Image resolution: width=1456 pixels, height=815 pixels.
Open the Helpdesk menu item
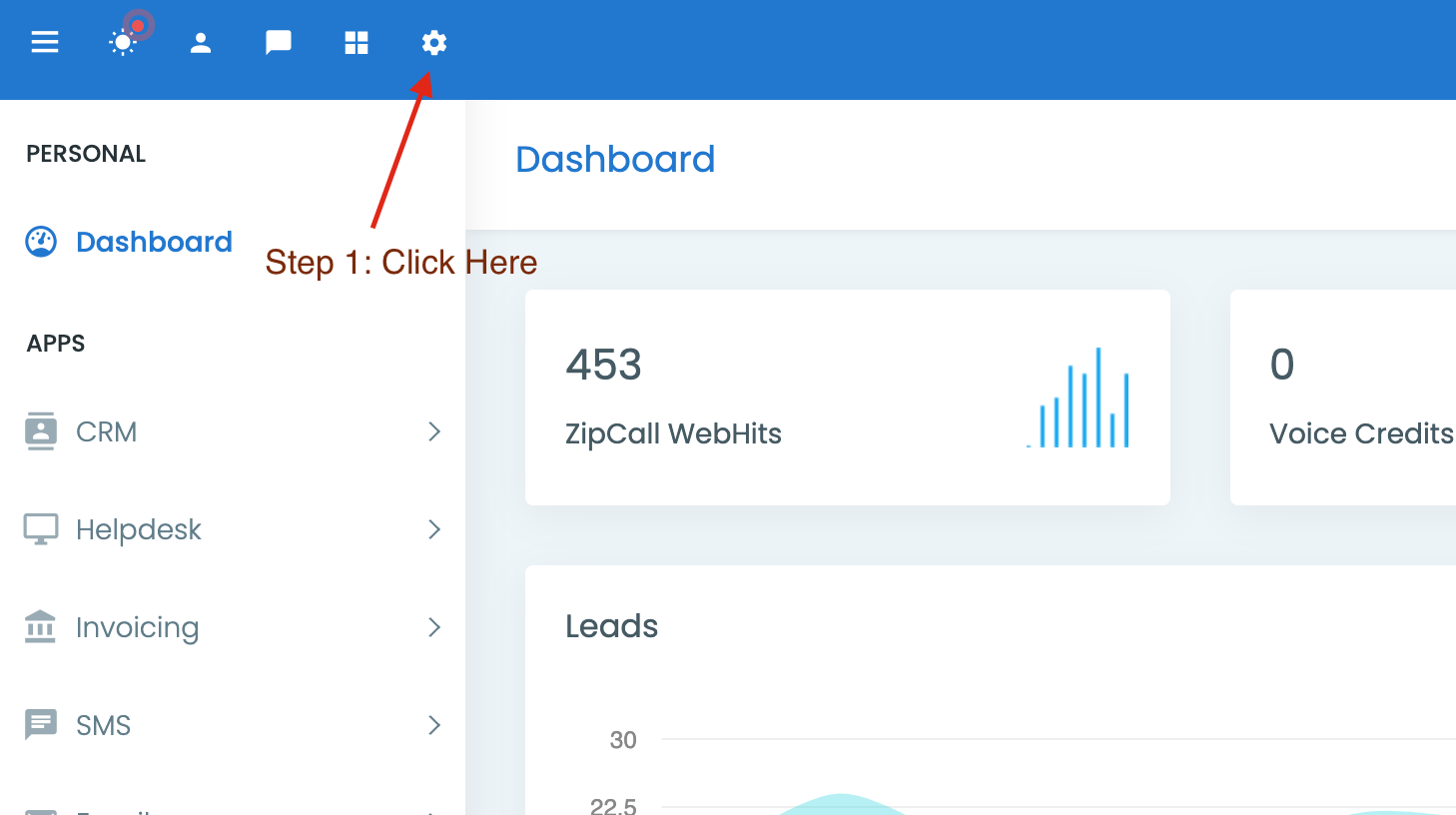(139, 529)
